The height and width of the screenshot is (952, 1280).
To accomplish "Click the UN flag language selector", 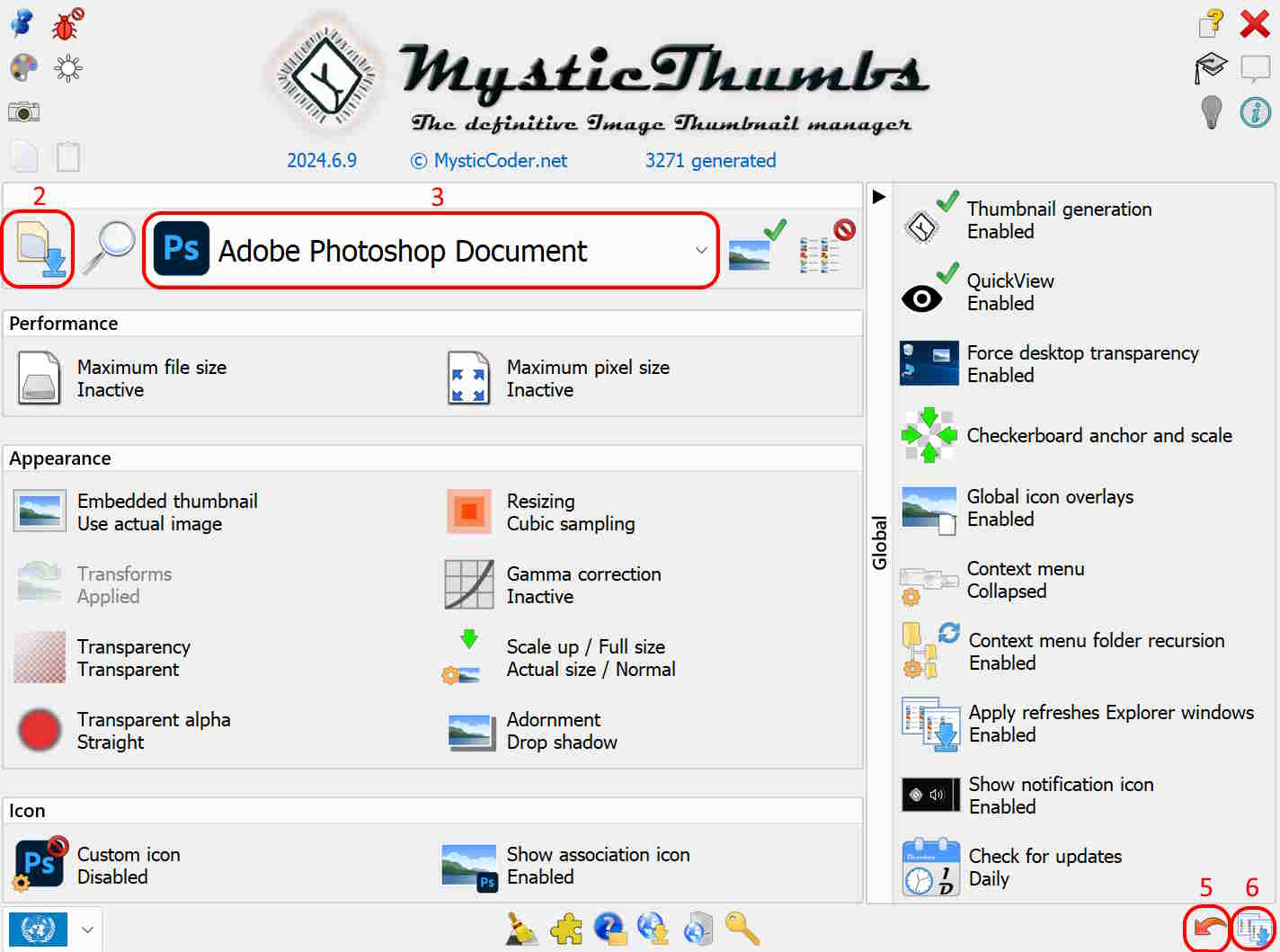I will (38, 929).
